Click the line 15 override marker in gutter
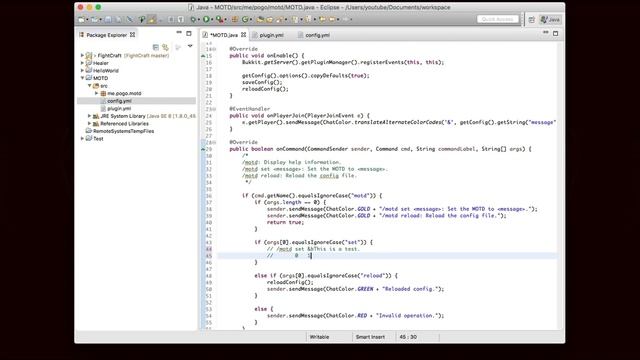Viewport: 640px width, 360px height. tap(203, 56)
